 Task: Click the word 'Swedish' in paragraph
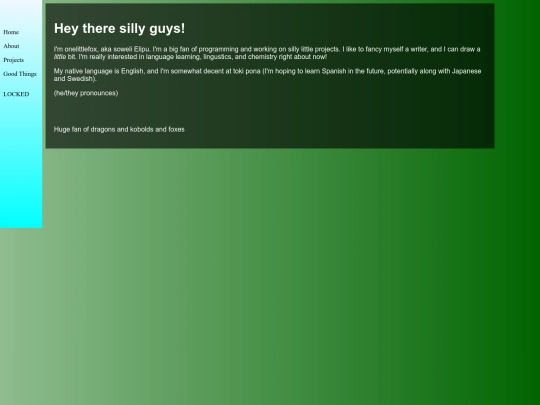80,79
